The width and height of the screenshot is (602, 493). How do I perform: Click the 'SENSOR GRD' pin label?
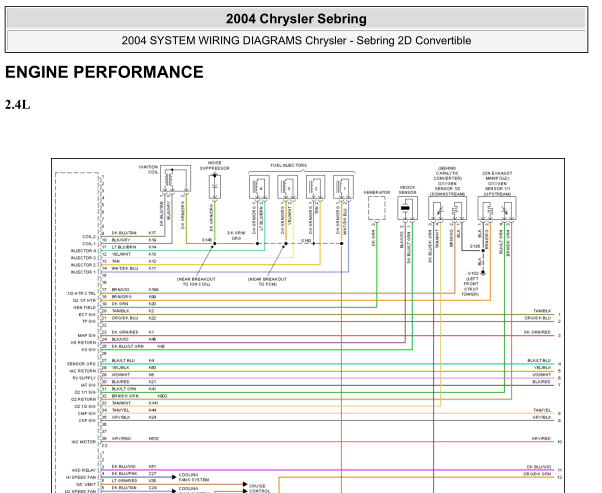81,364
